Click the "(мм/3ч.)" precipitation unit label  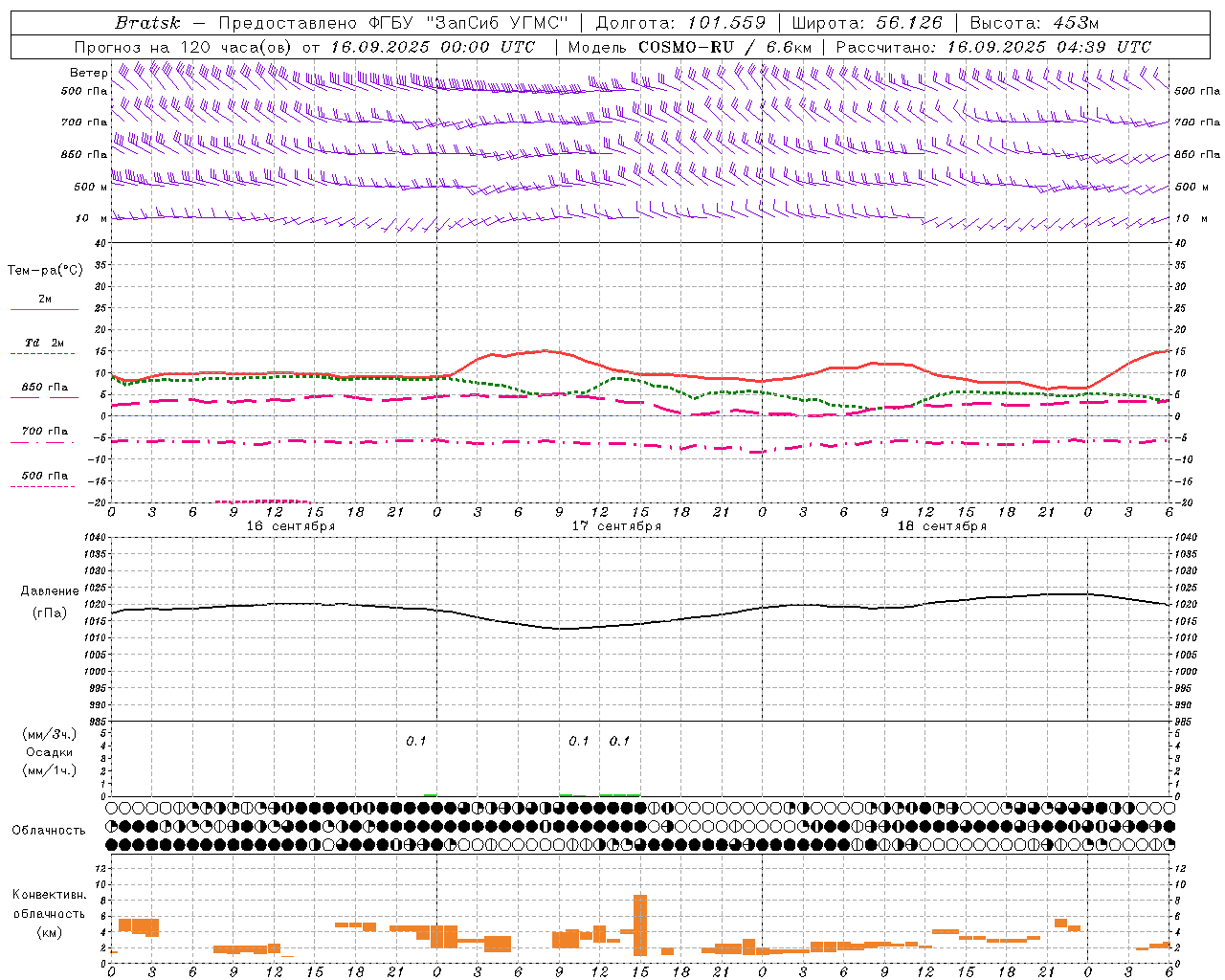click(x=50, y=734)
